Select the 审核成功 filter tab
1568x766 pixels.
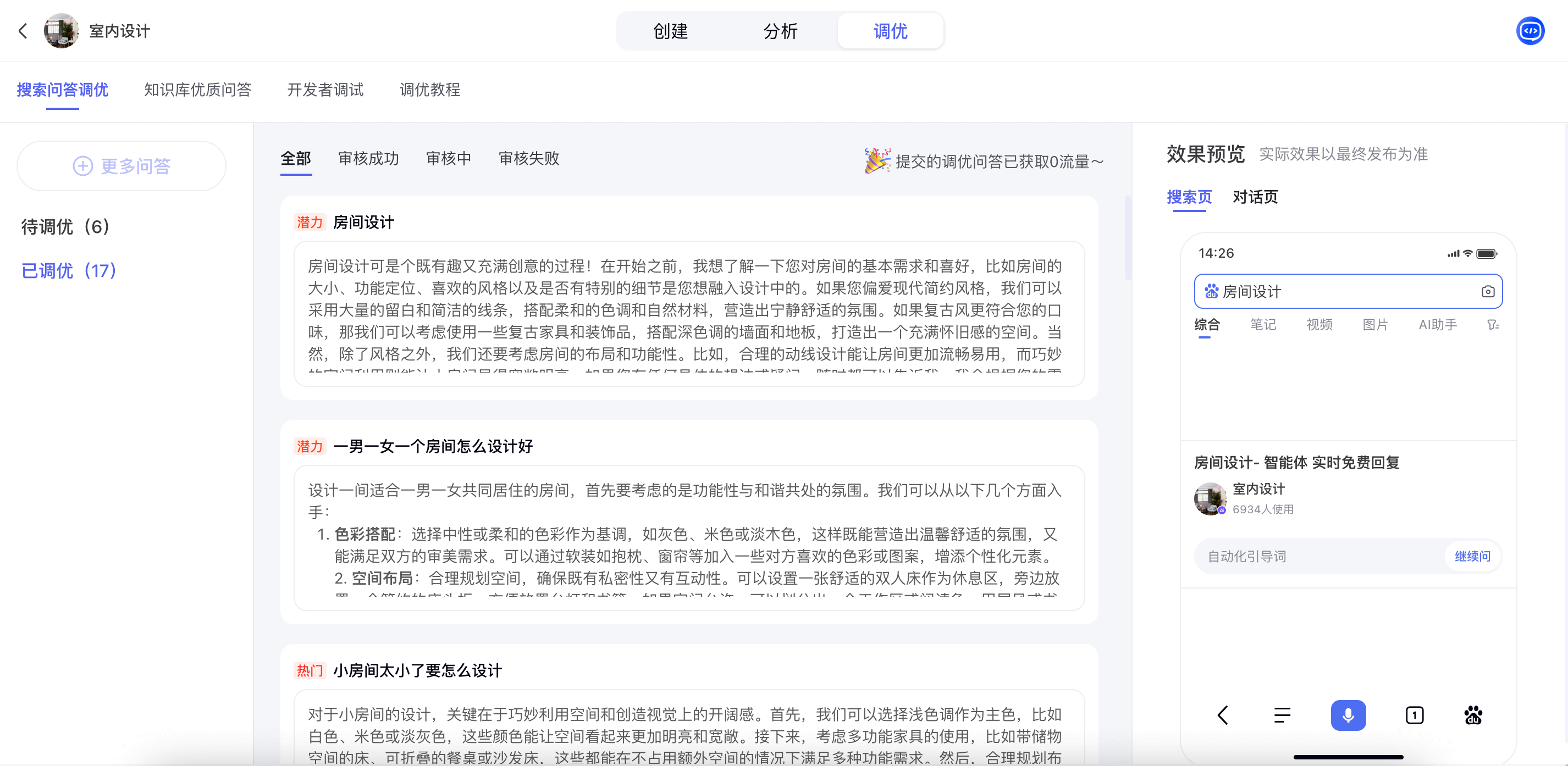pyautogui.click(x=368, y=159)
